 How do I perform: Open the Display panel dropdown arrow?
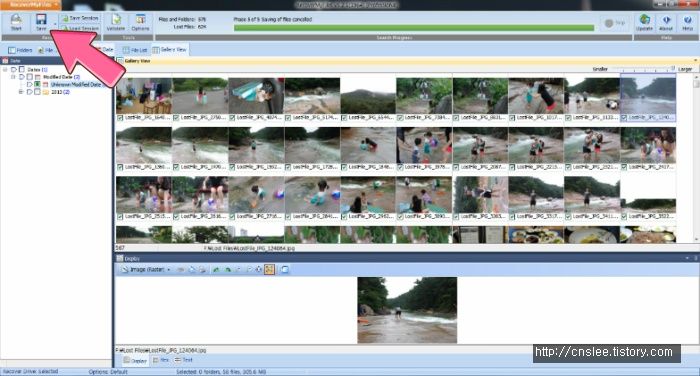coord(688,259)
